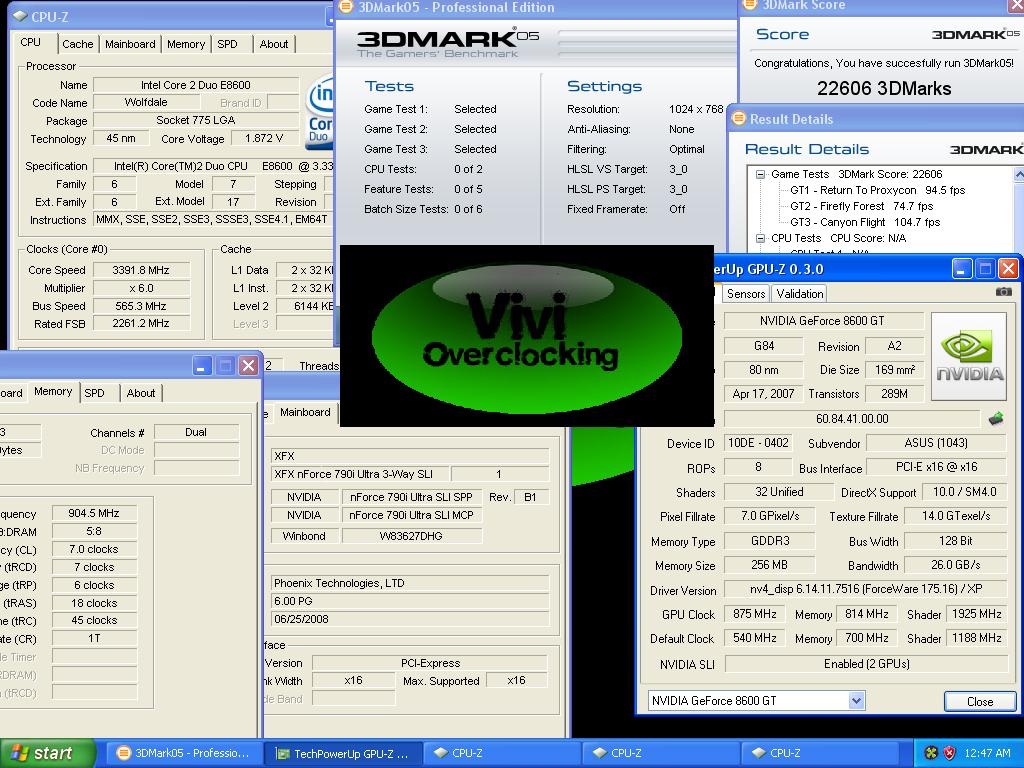This screenshot has height=768, width=1024.
Task: Click the Core Speed value 3391.8 MHz
Action: [x=141, y=270]
